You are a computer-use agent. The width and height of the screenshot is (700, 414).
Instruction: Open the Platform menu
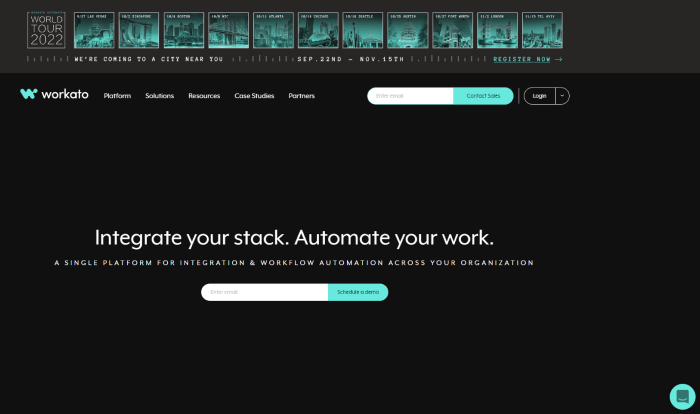(117, 96)
